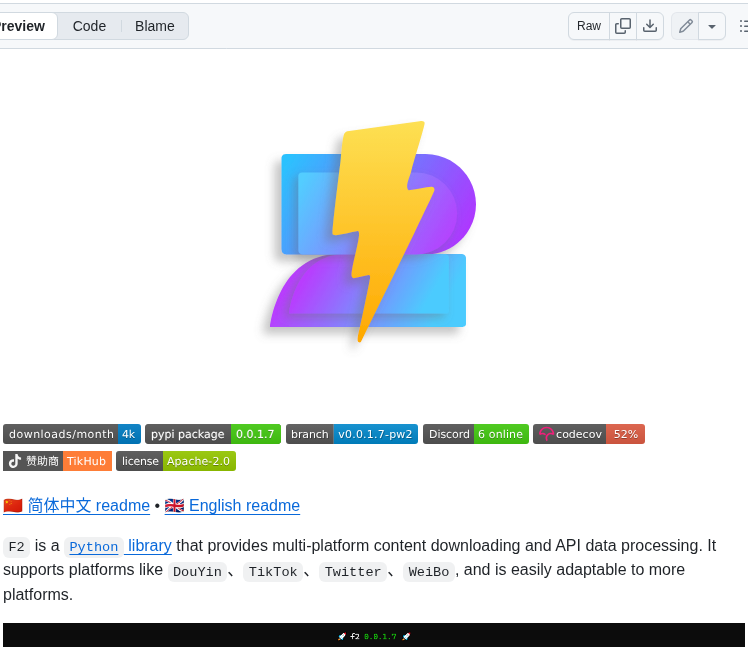Open the Discord 6 online badge
This screenshot has height=647, width=748.
pyautogui.click(x=476, y=434)
